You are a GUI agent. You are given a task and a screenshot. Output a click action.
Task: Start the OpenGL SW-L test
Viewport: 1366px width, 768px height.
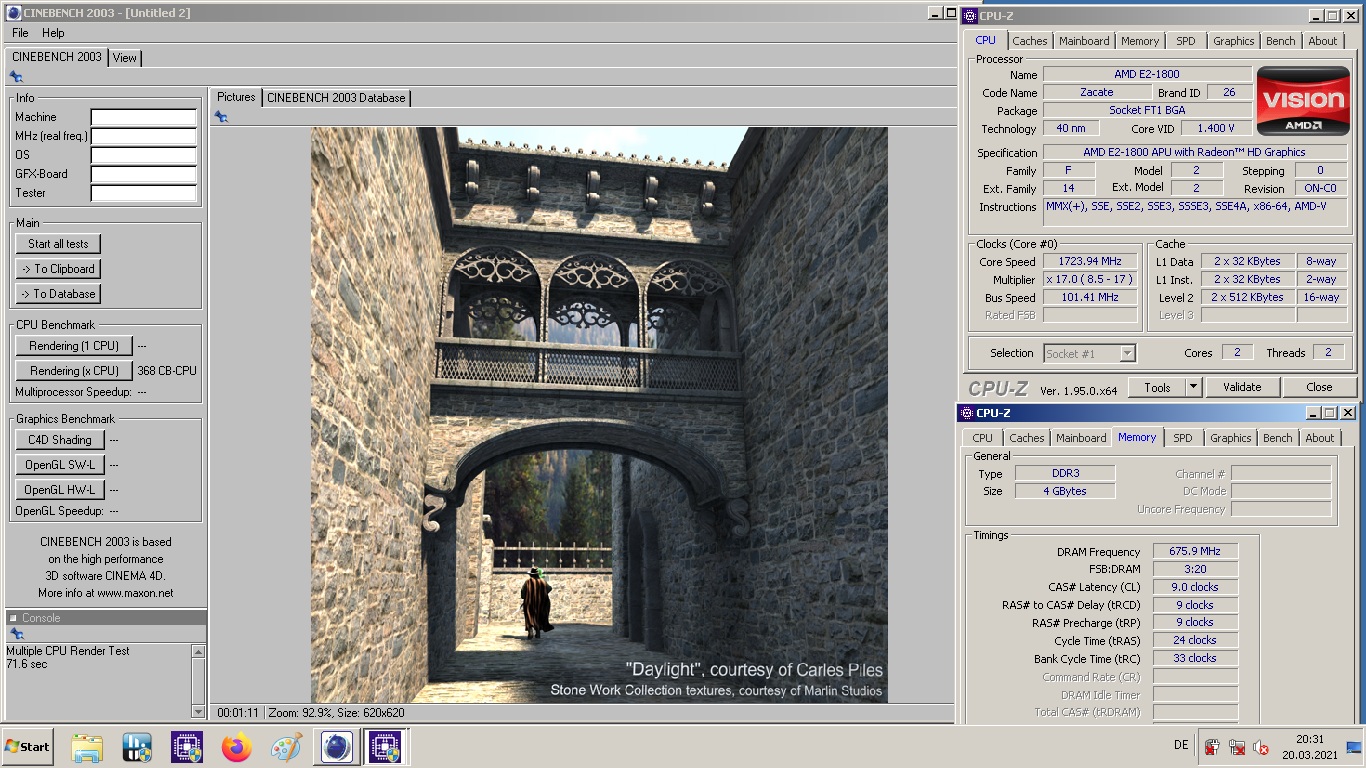[60, 465]
